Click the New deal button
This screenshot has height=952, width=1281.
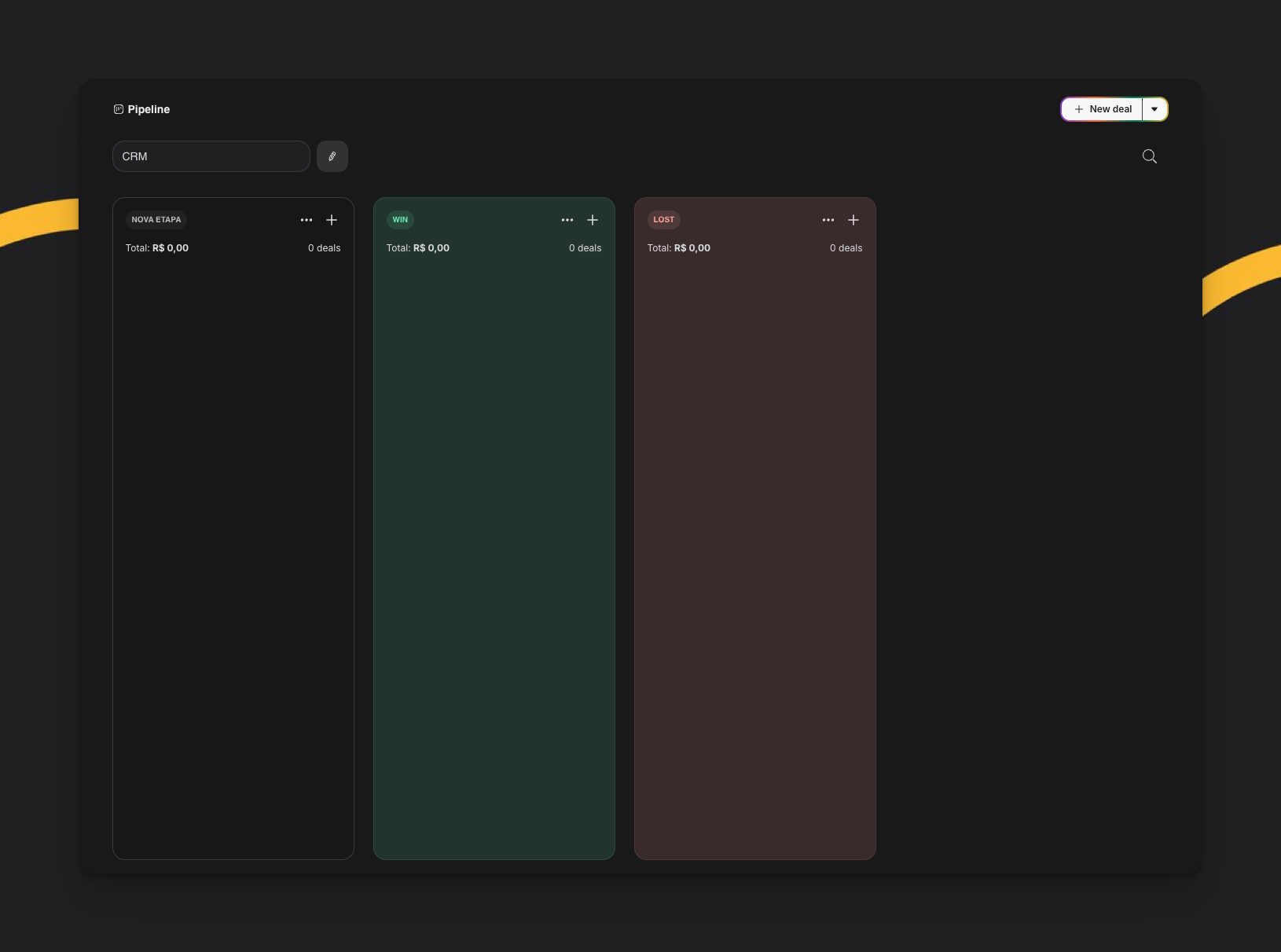point(1102,109)
